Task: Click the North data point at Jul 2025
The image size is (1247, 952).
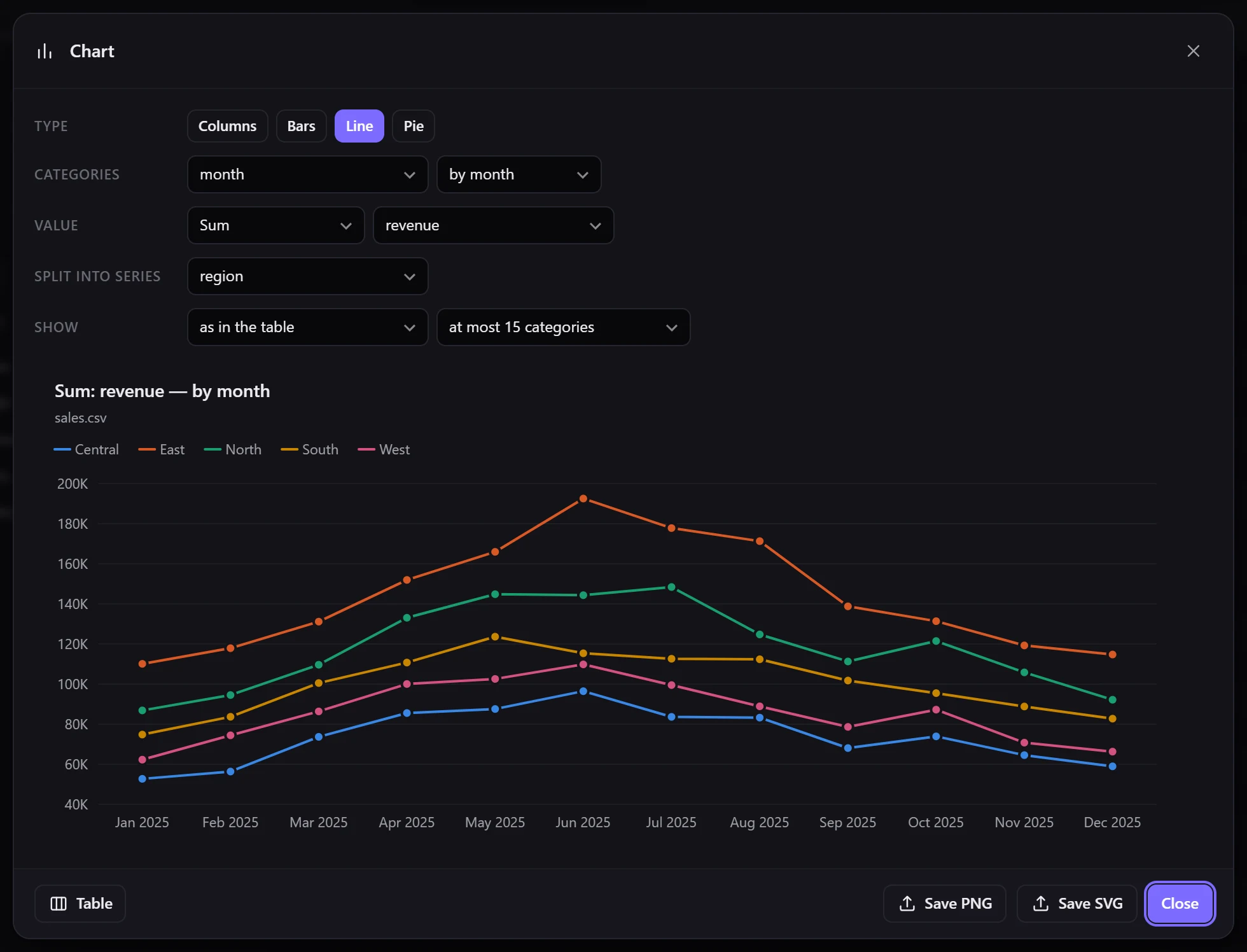Action: point(671,587)
